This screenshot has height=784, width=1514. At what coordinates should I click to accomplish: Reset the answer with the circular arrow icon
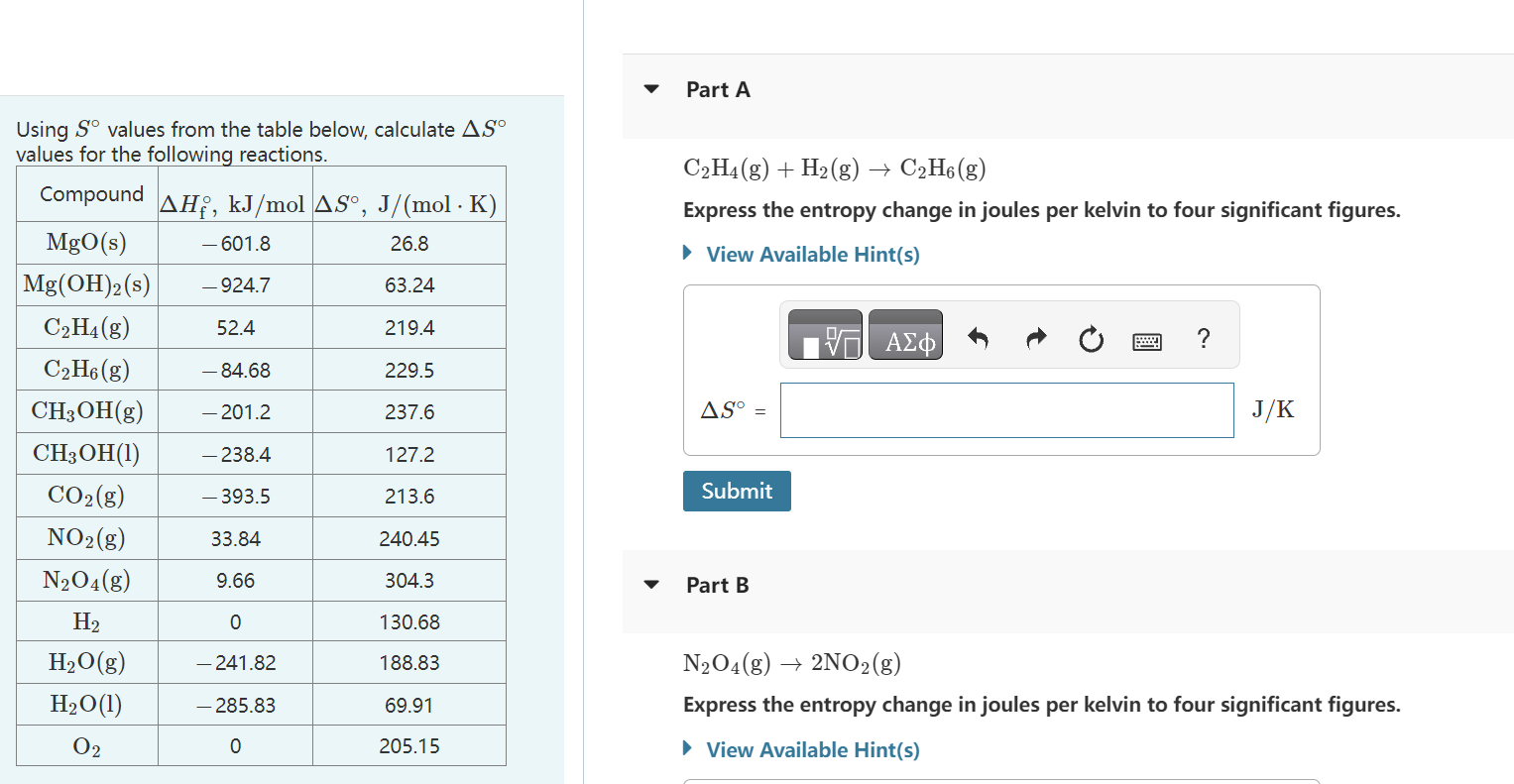pyautogui.click(x=1091, y=337)
